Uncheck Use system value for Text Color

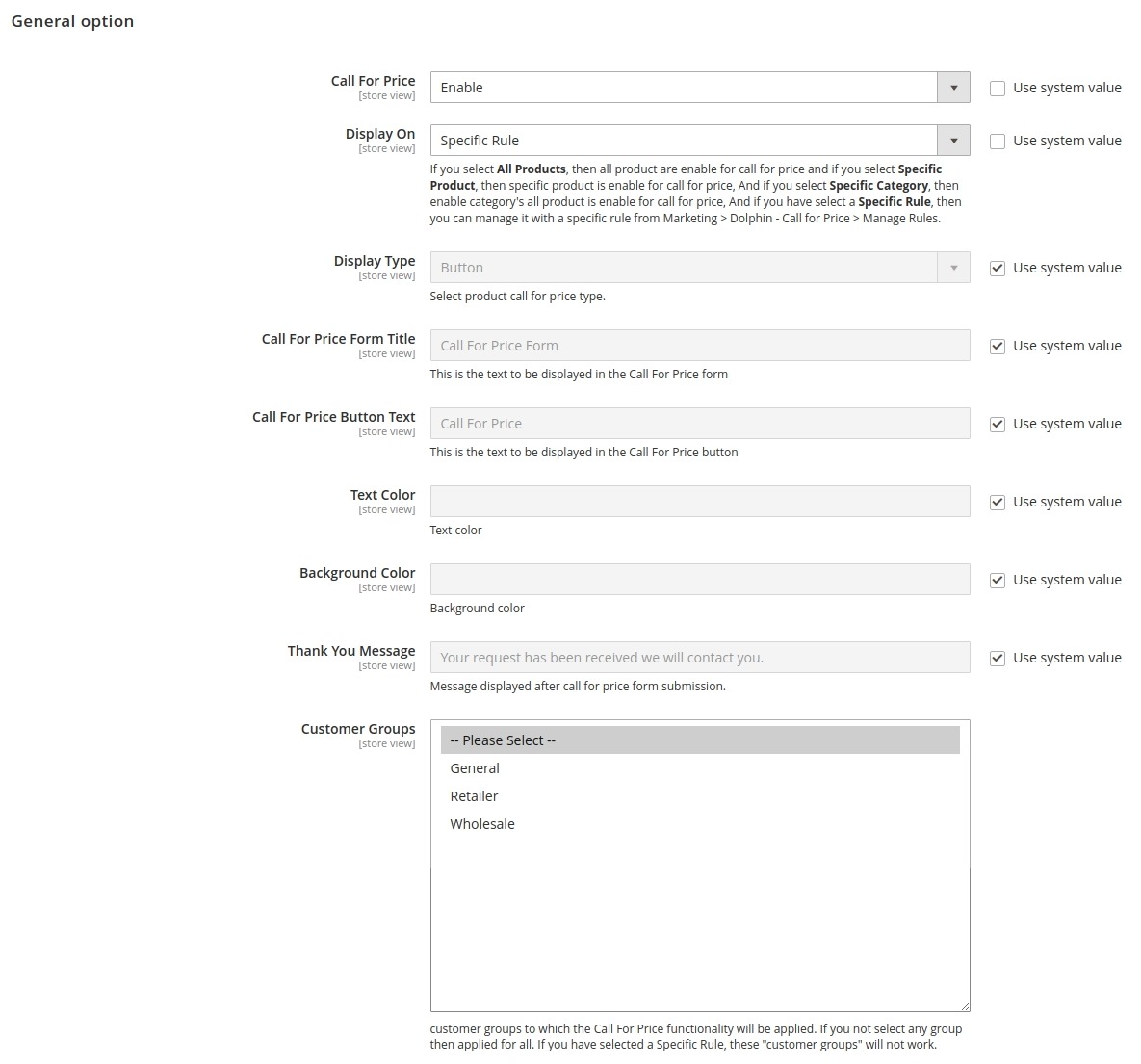tap(998, 503)
